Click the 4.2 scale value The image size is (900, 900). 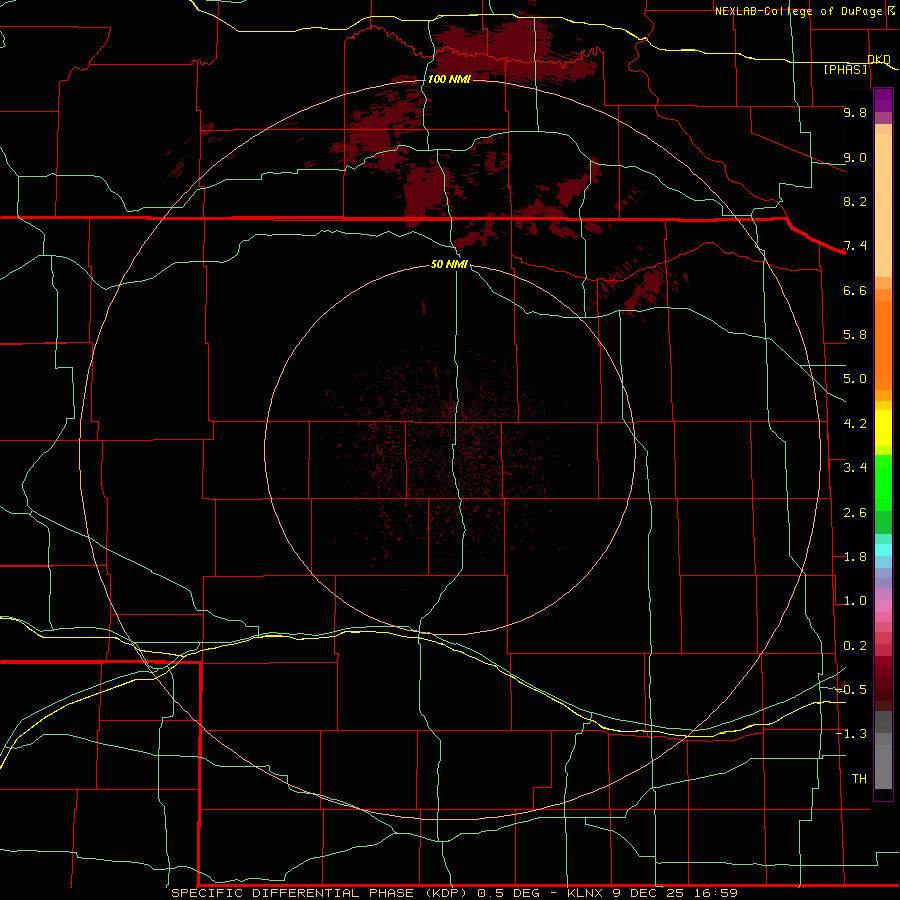click(x=855, y=424)
